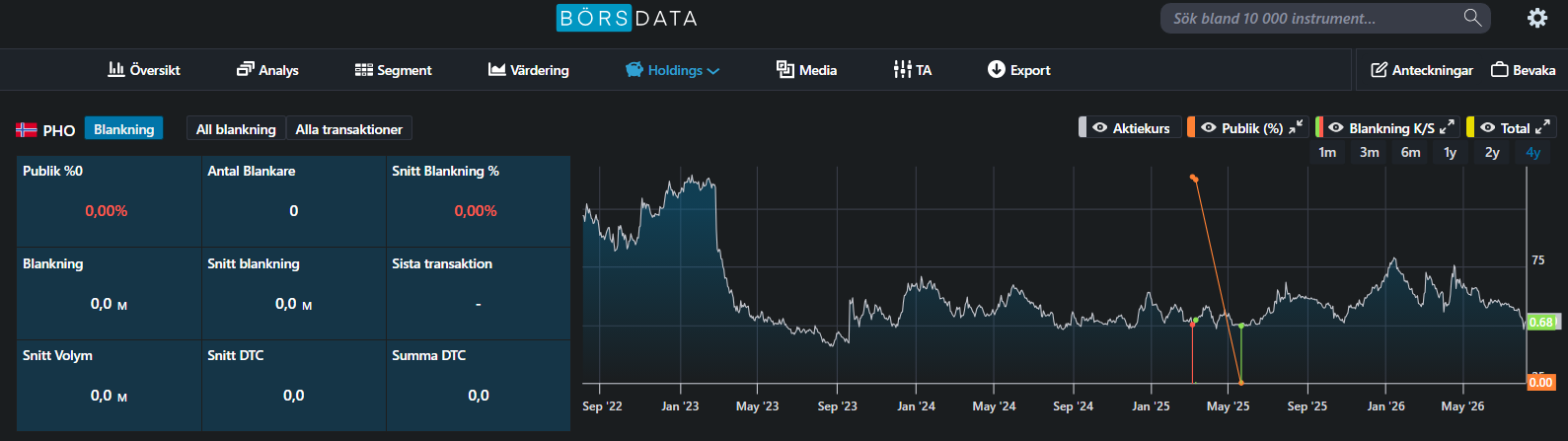Open TA technical analysis icon
Viewport: 1568px width, 441px height.
[902, 69]
